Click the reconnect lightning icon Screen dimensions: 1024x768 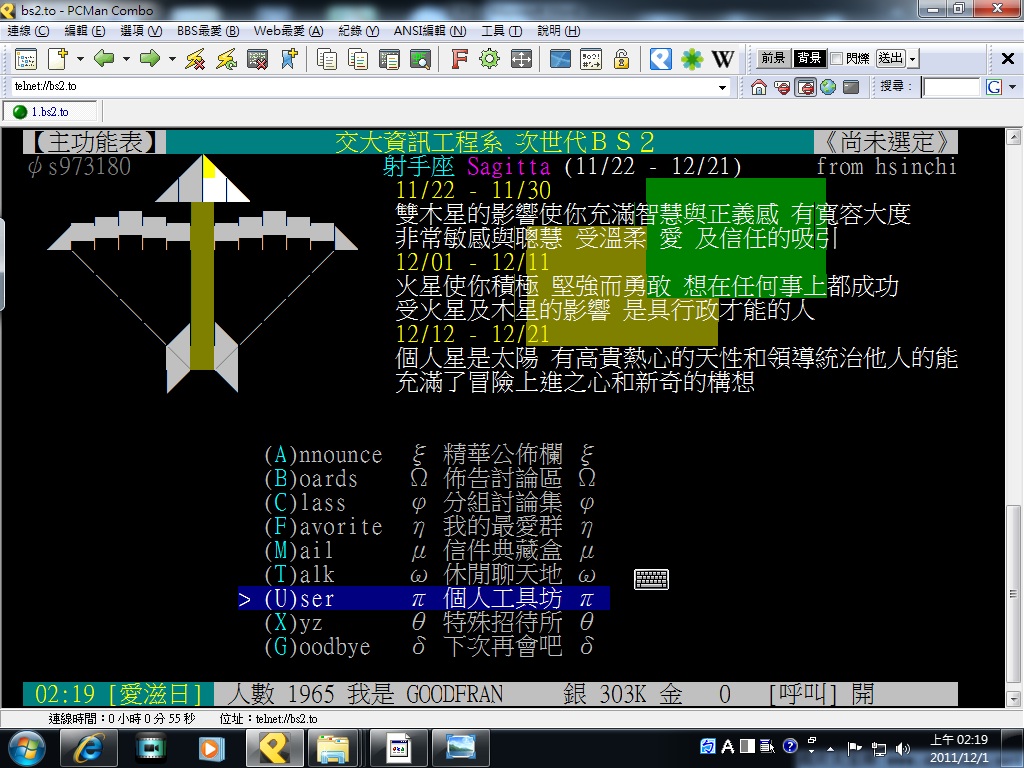pyautogui.click(x=226, y=59)
